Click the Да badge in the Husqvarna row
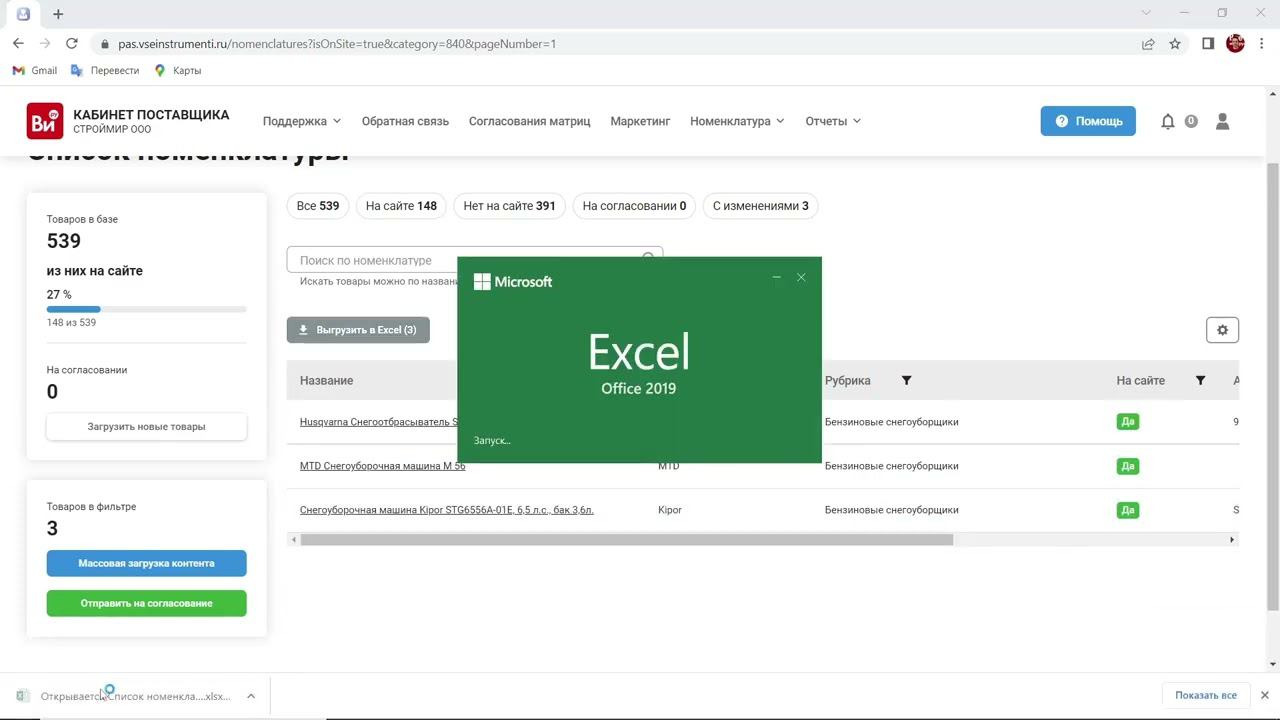 pos(1128,422)
